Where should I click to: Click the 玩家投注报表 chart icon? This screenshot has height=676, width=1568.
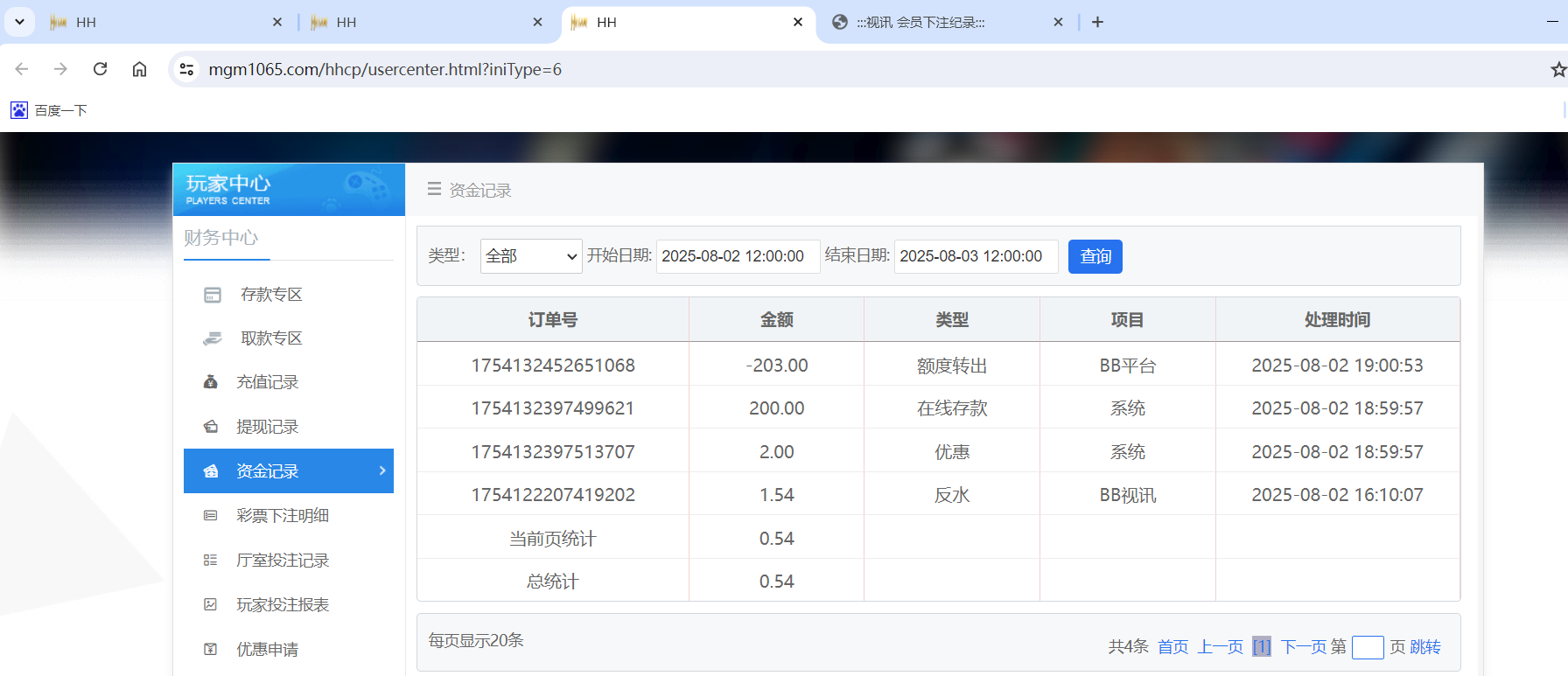210,604
